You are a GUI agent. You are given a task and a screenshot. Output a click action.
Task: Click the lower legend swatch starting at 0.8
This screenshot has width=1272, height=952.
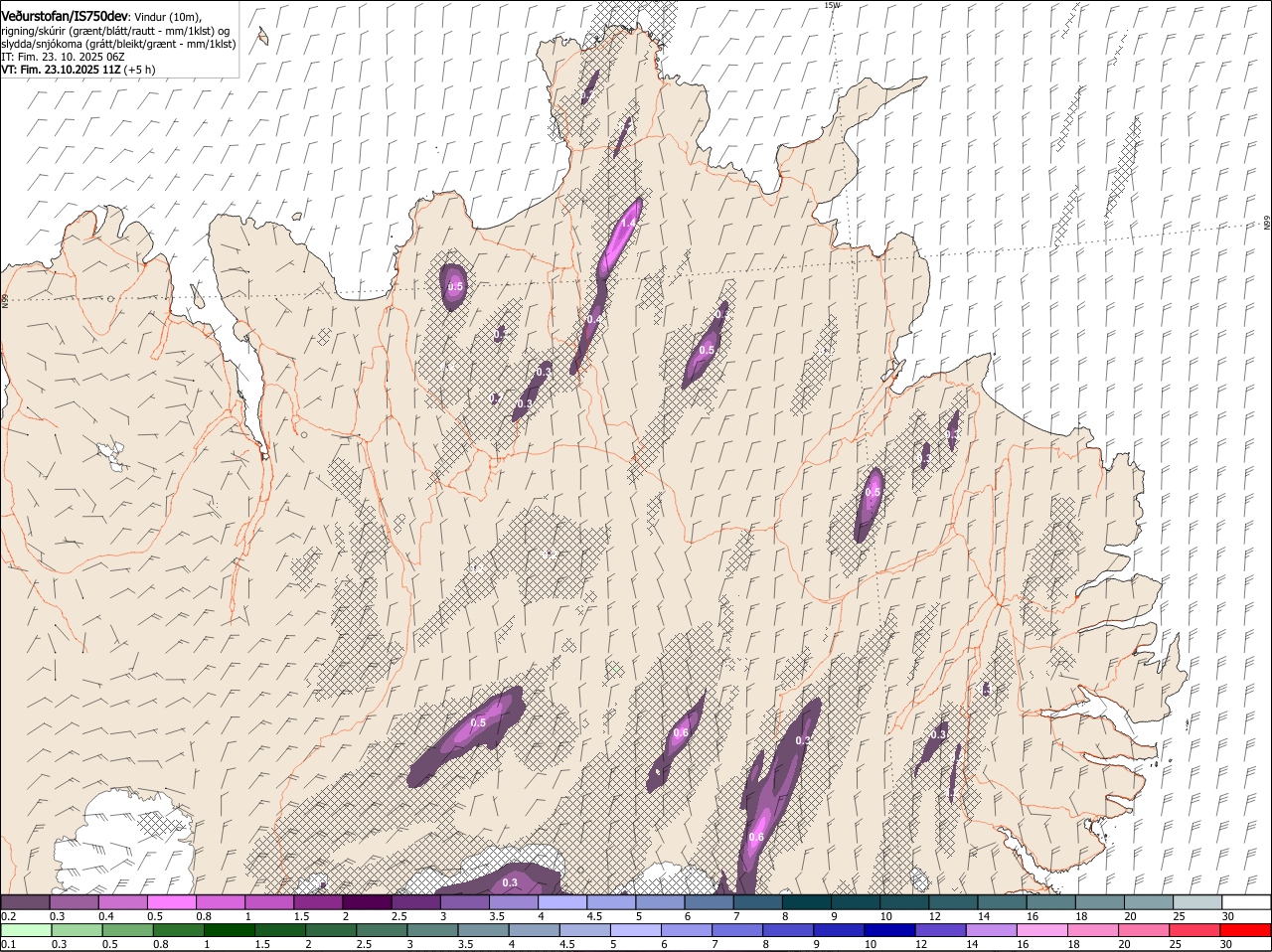click(x=178, y=930)
